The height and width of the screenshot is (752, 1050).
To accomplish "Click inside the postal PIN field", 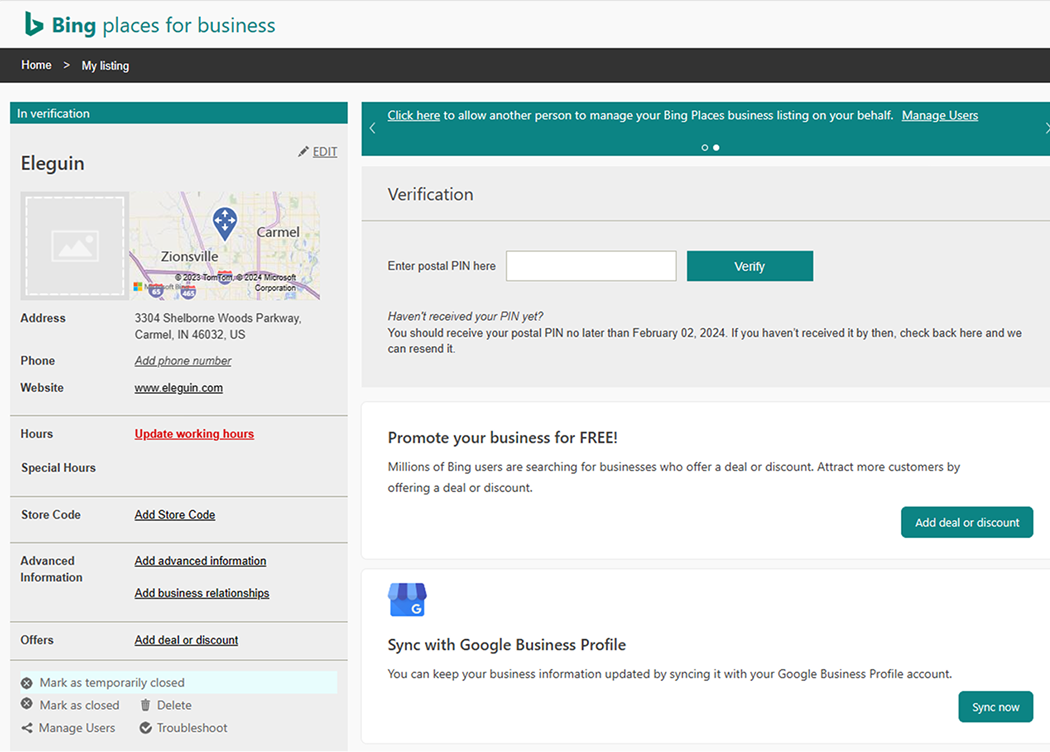I will [x=590, y=265].
